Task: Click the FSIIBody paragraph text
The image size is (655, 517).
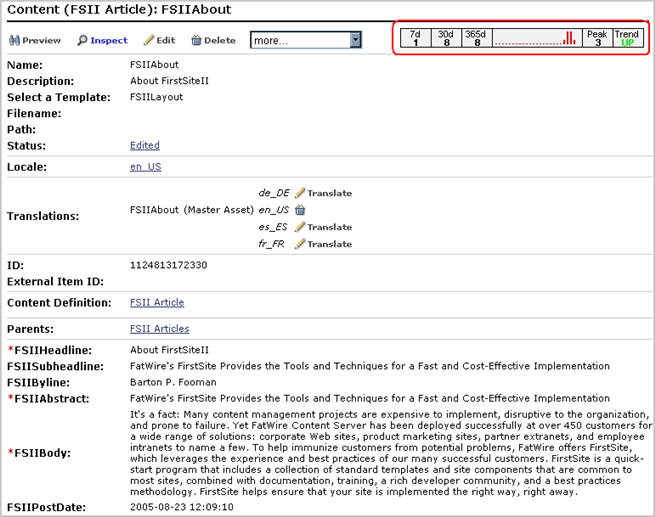Action: point(391,453)
